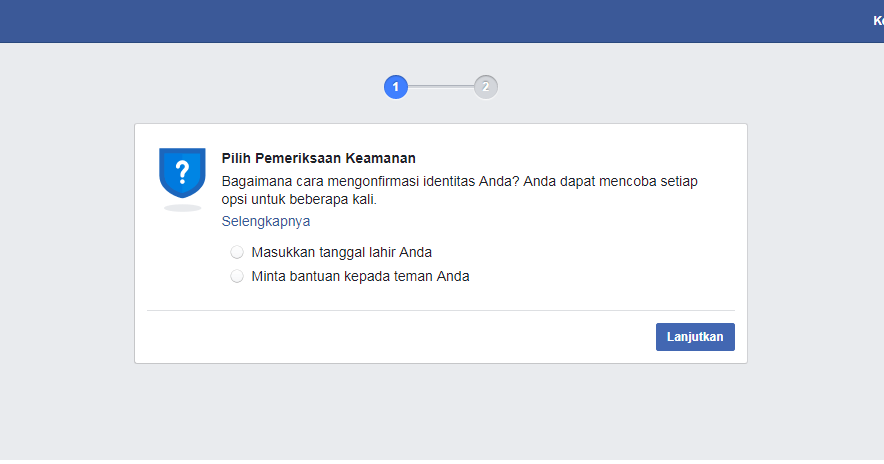Click label text 'Masukkan tanggal lahir Anda'
This screenshot has width=884, height=464.
[x=342, y=252]
